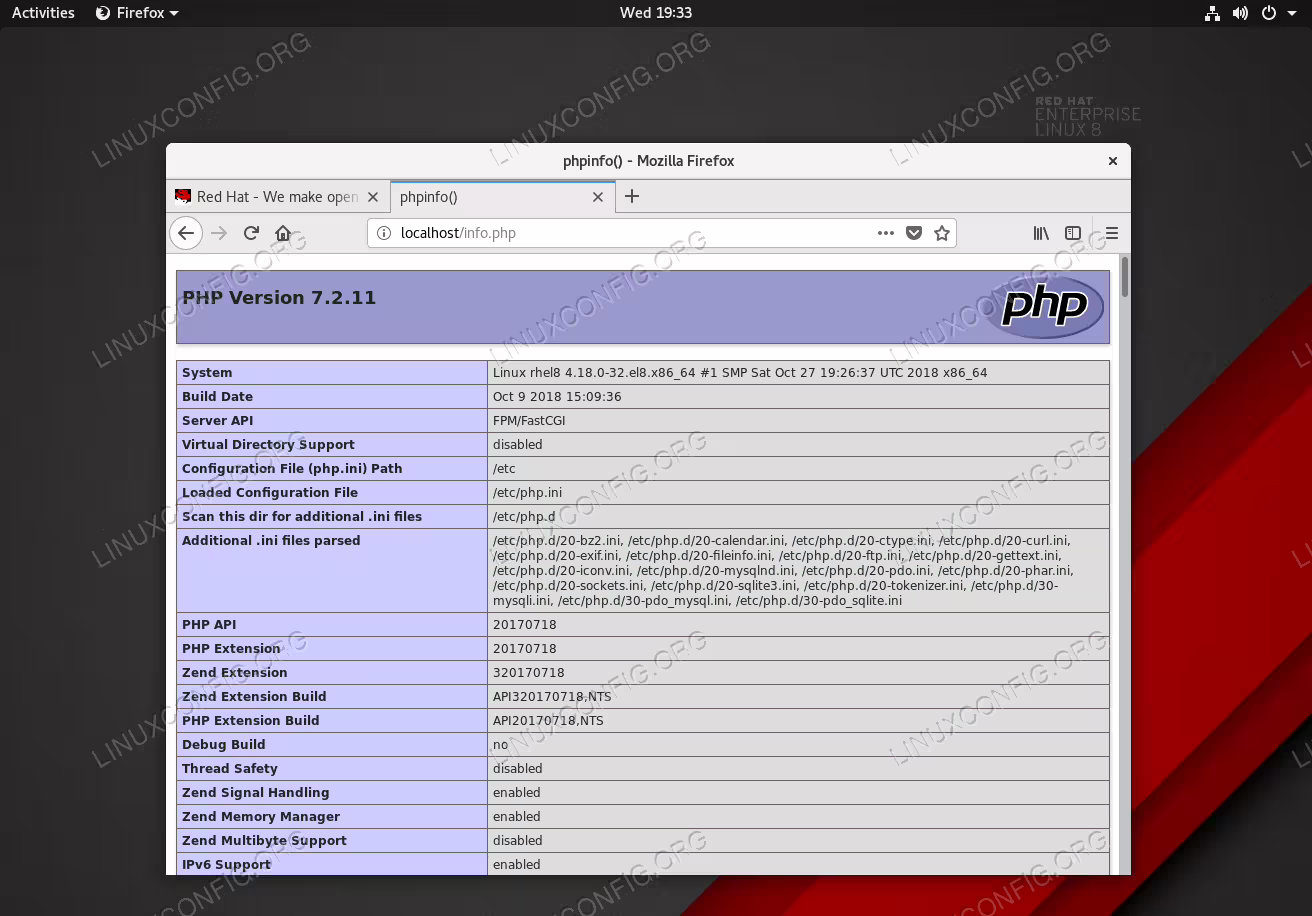This screenshot has height=916, width=1312.
Task: Click the PHP Extension label
Action: click(231, 649)
